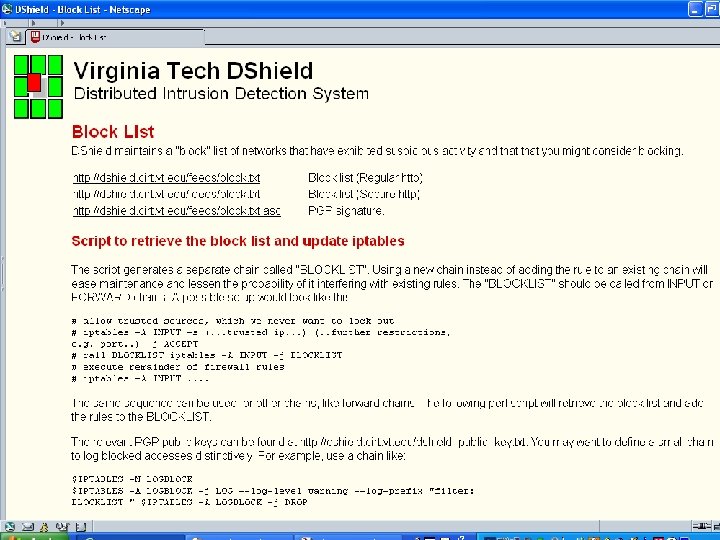Select the DShield Block List browser tab
The image size is (720, 540).
click(115, 37)
